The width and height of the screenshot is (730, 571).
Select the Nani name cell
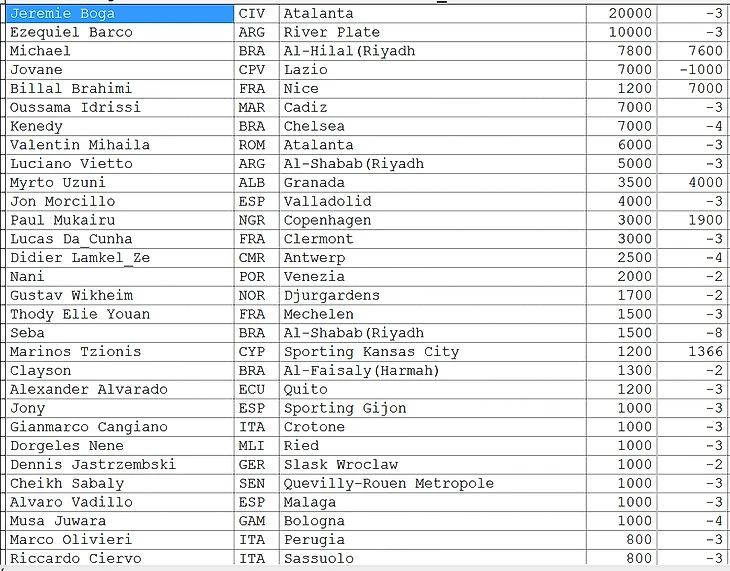pos(120,277)
